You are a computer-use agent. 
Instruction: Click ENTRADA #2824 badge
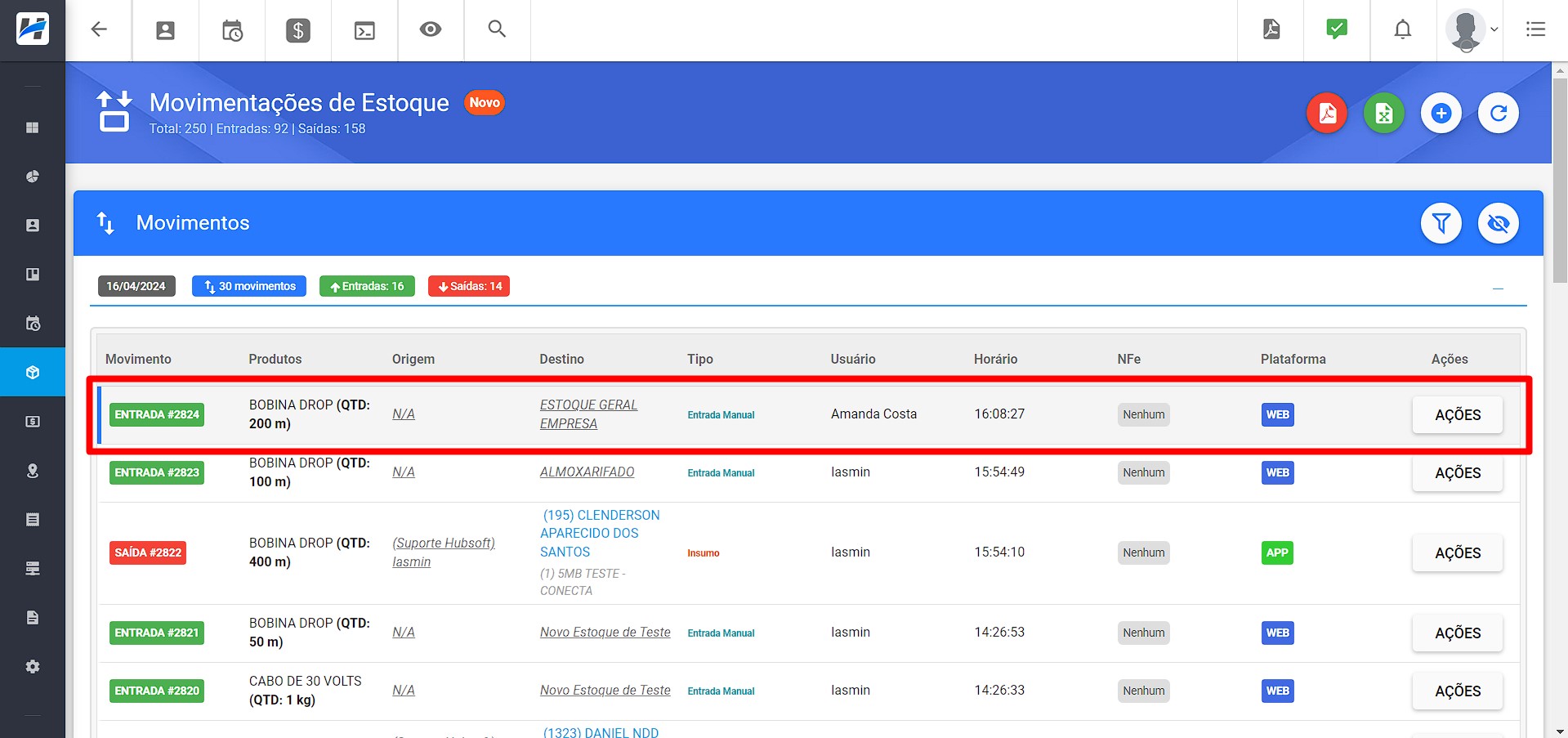(157, 415)
